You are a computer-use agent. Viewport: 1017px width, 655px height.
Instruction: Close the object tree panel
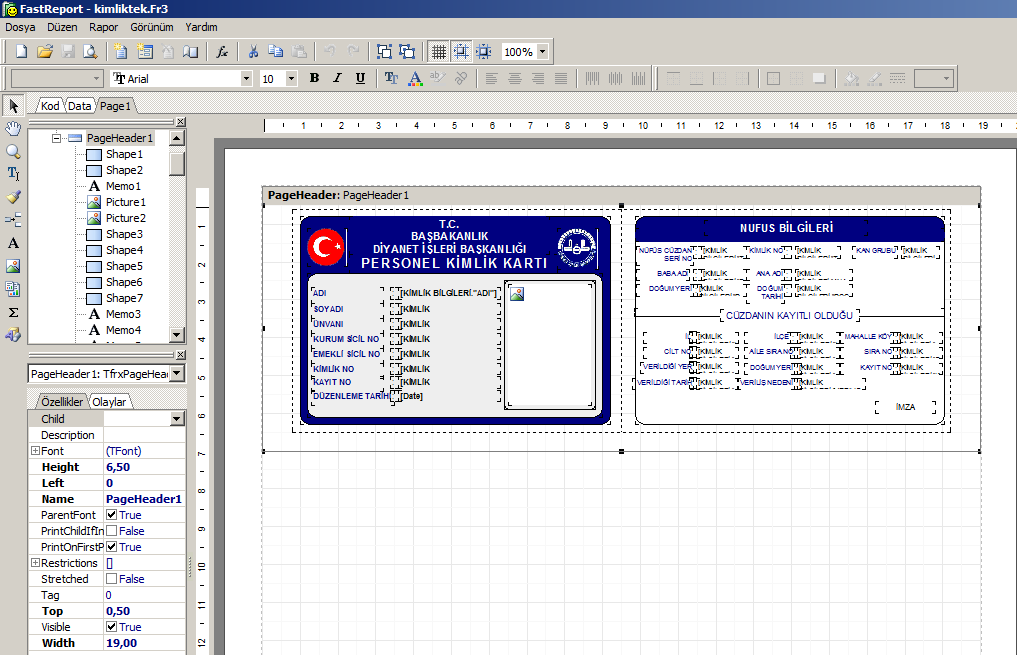tap(181, 122)
